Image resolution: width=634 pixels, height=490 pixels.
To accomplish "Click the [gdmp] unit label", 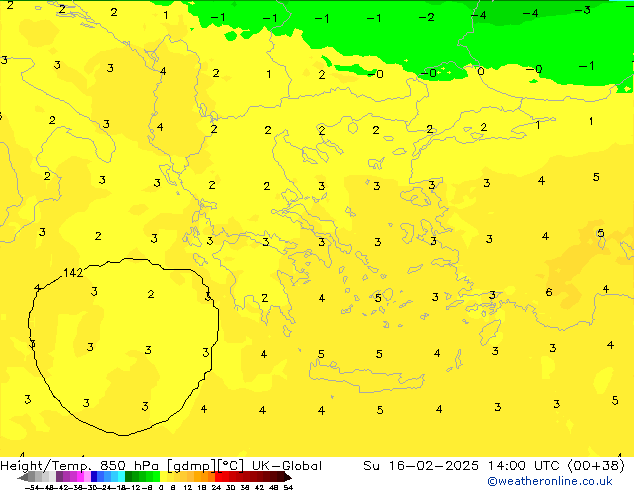I will point(192,466).
